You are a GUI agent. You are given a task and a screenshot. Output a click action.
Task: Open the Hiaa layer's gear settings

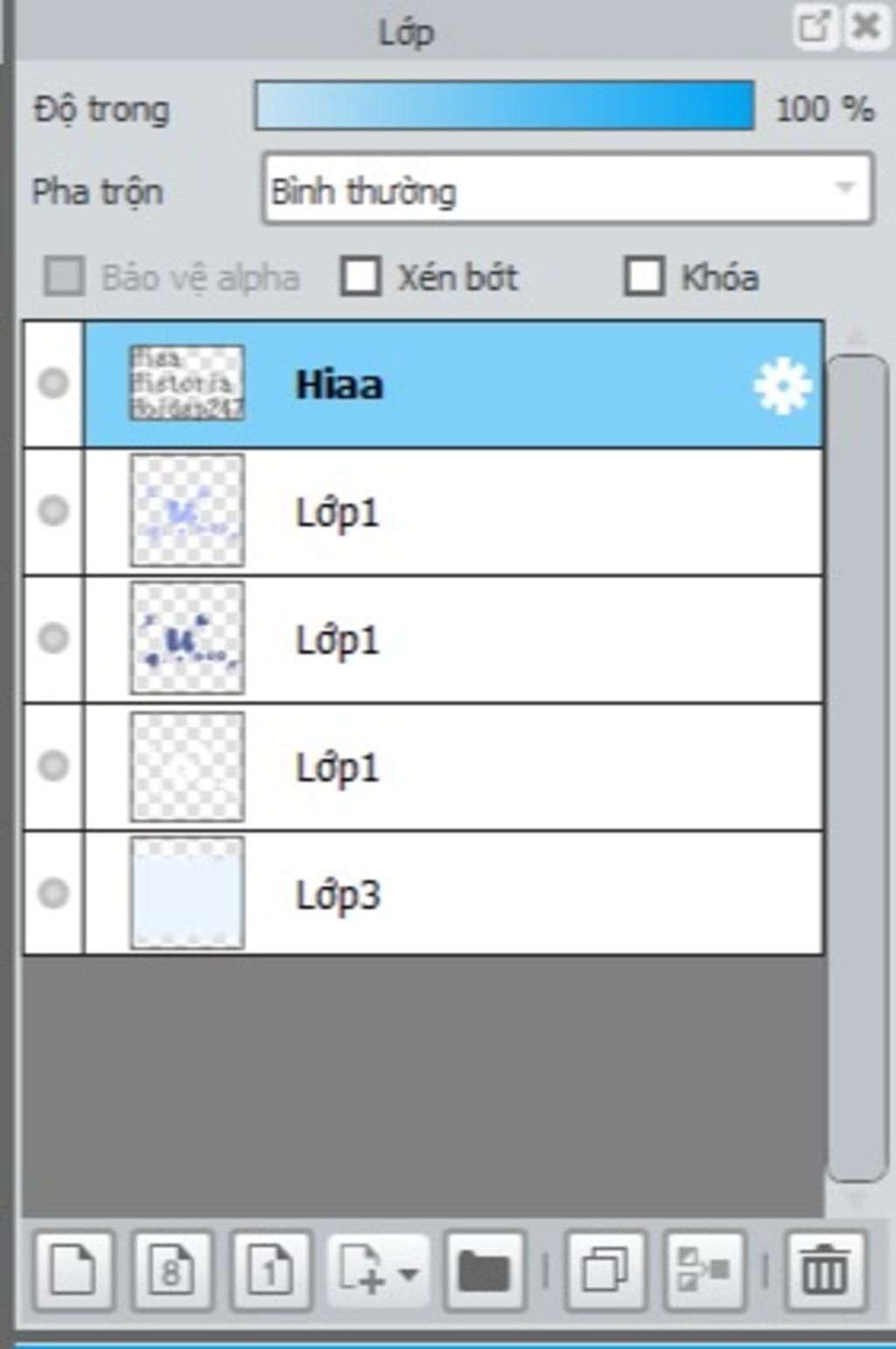[x=782, y=385]
